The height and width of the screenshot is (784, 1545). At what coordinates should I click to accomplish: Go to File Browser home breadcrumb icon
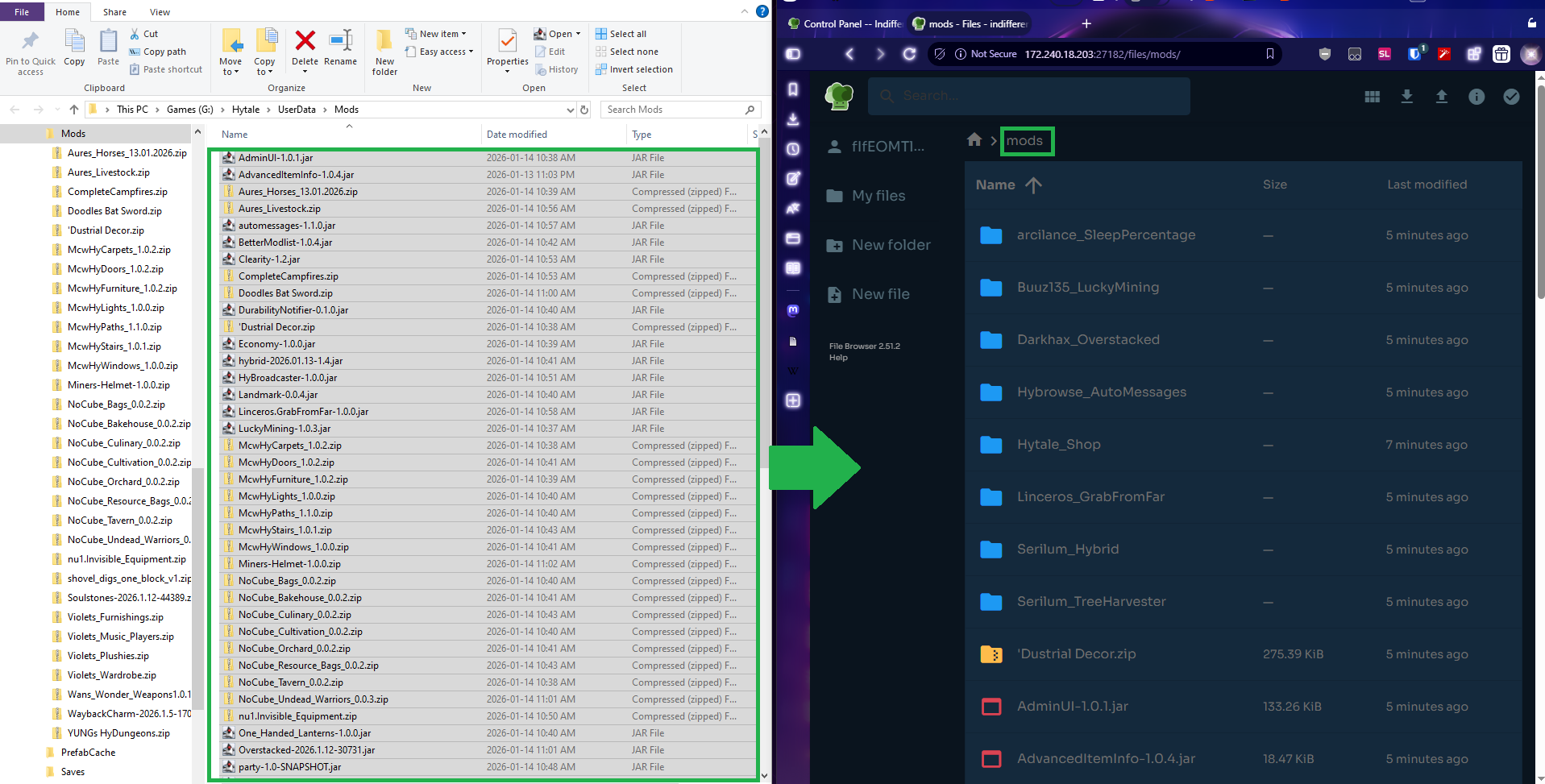[x=974, y=140]
